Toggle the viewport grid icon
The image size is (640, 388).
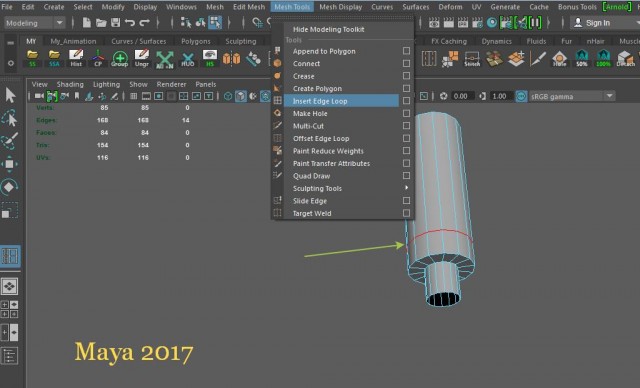pyautogui.click(x=133, y=96)
